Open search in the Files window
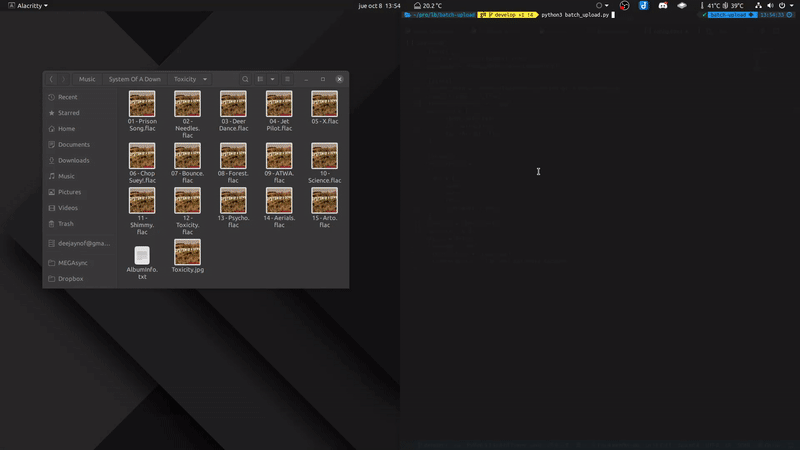 coord(245,79)
